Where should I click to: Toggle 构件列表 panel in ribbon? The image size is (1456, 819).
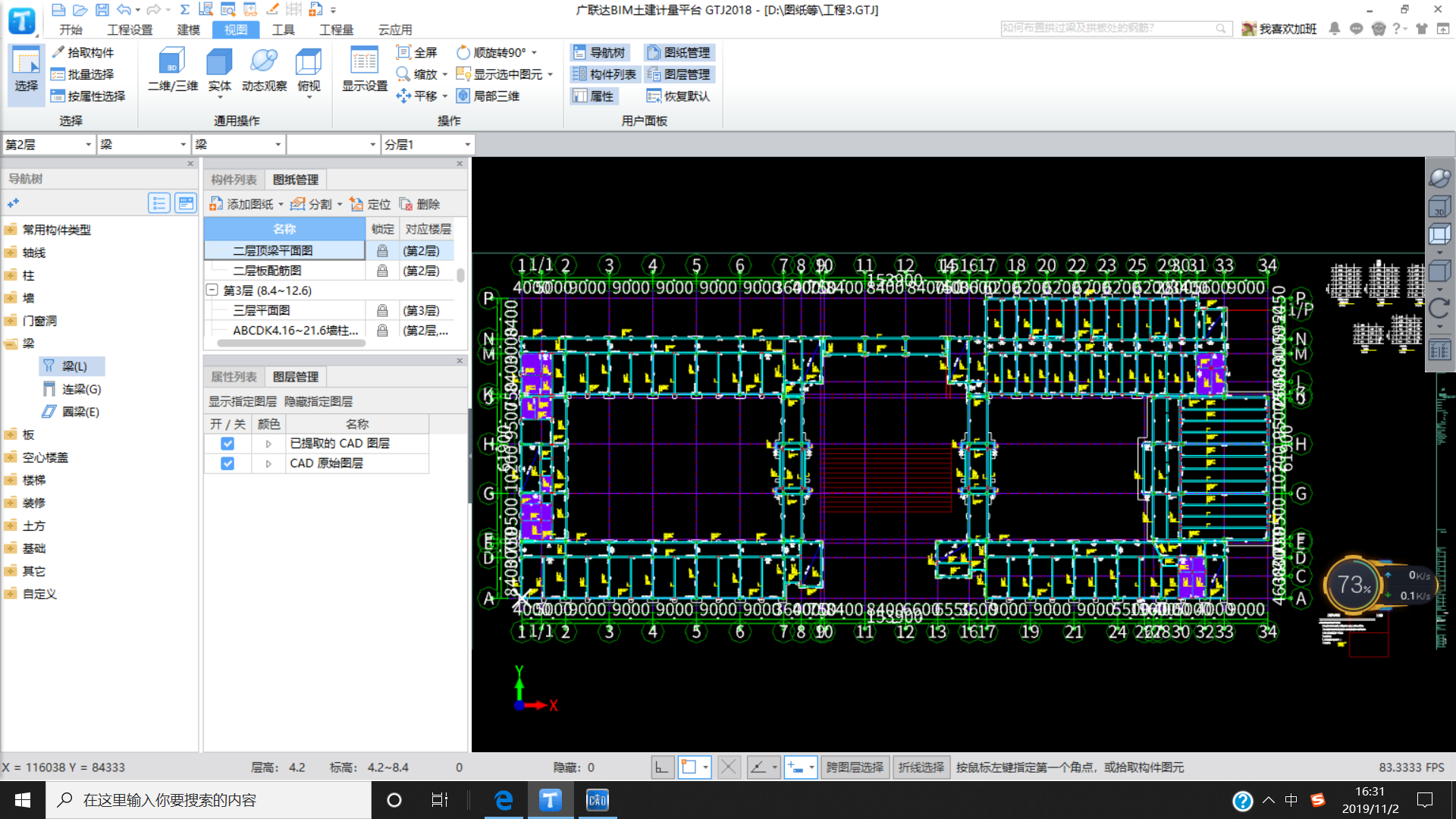(x=604, y=74)
